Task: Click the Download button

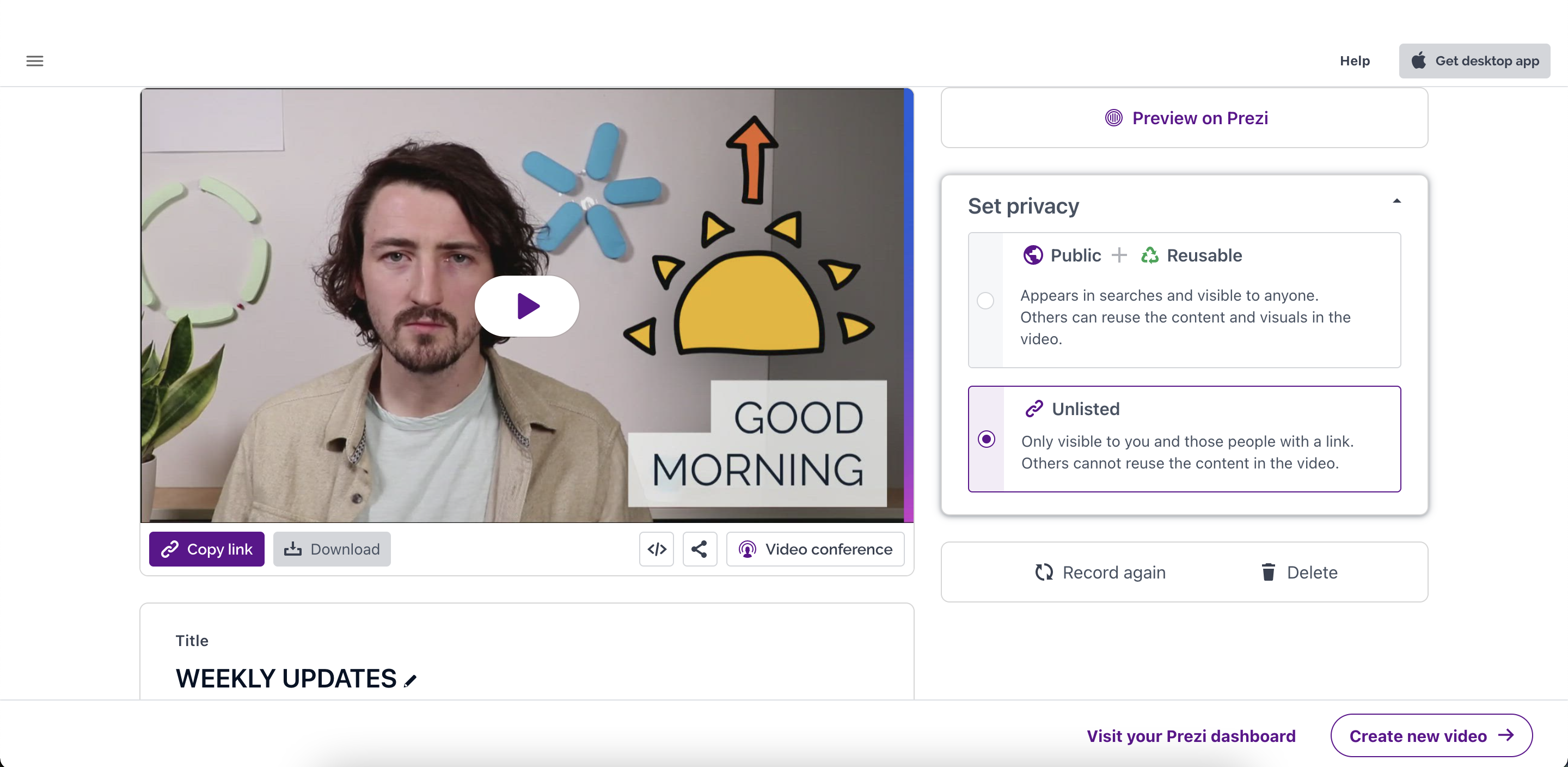Action: (332, 549)
